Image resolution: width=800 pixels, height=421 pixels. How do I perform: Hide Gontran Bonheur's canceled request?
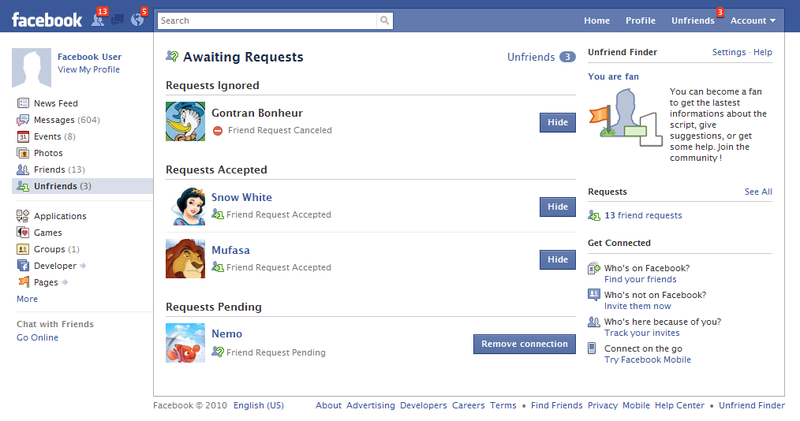[557, 122]
